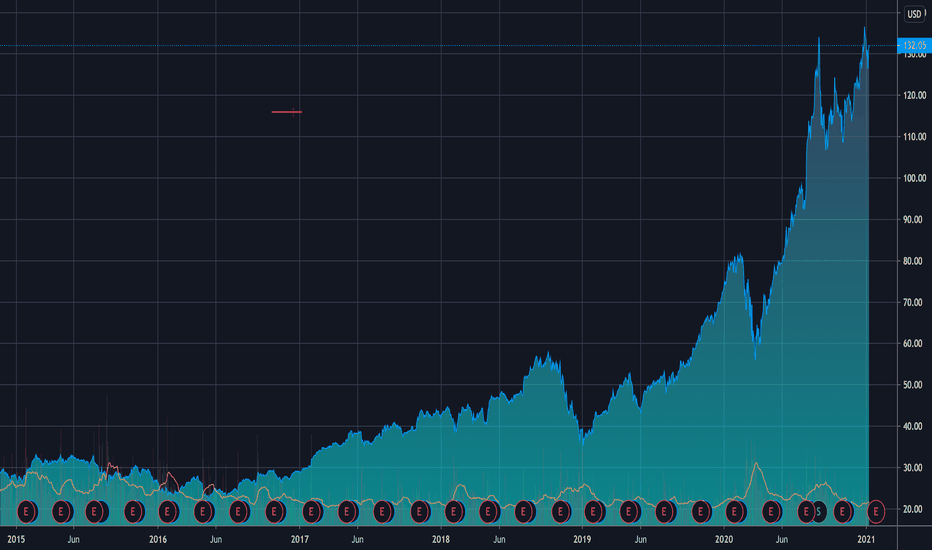The width and height of the screenshot is (932, 550).
Task: Click the 2016 label on time axis
Action: pos(158,539)
